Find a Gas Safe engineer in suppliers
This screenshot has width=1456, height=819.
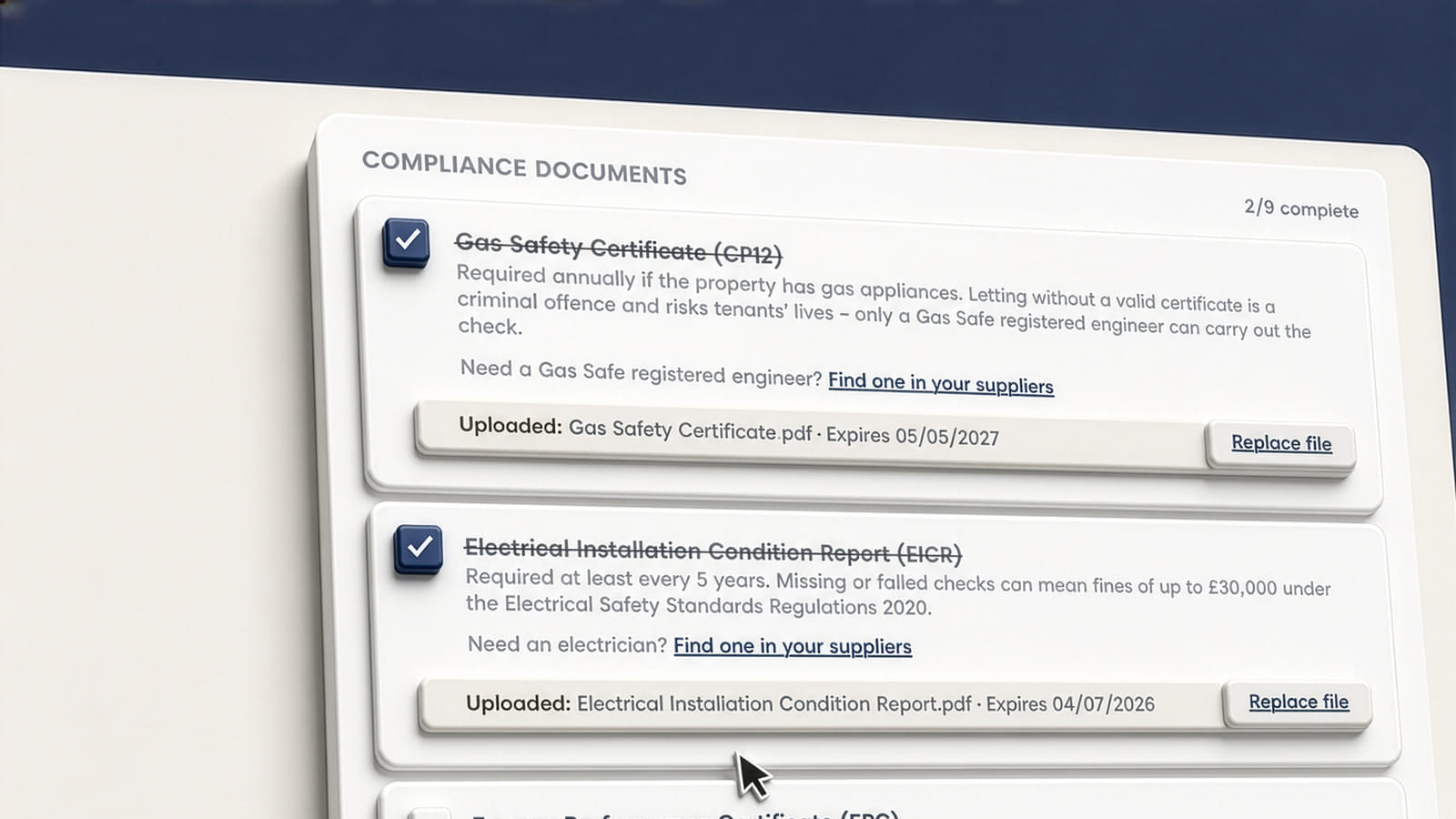pos(941,384)
